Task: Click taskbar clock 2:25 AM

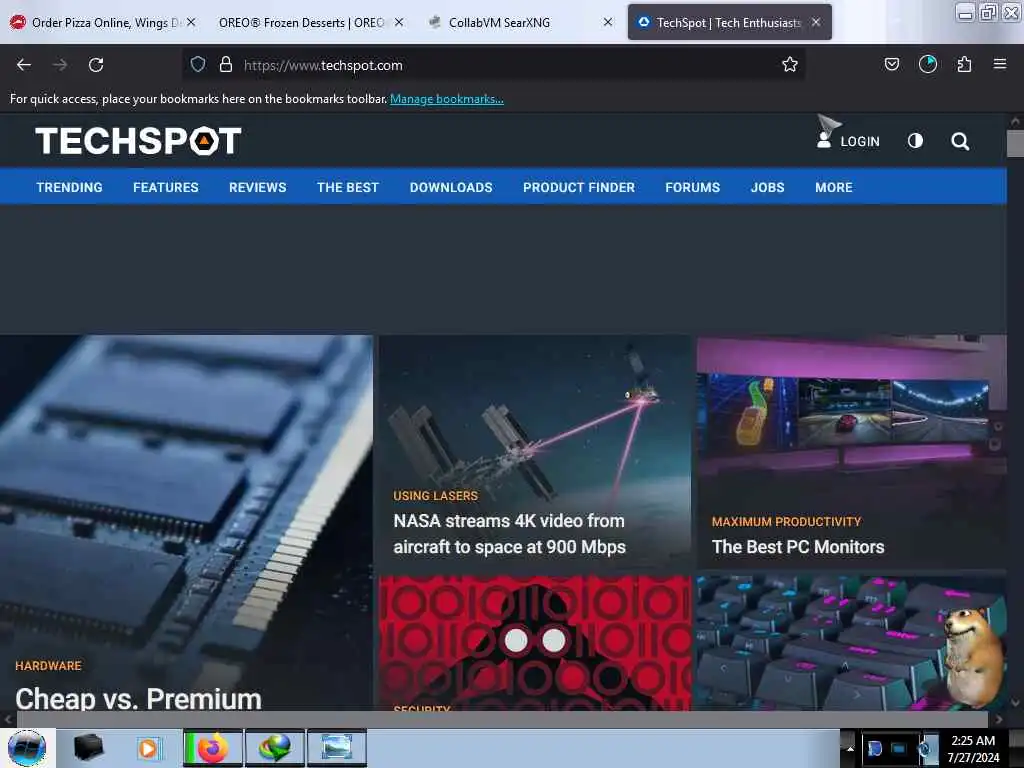Action: 973,748
